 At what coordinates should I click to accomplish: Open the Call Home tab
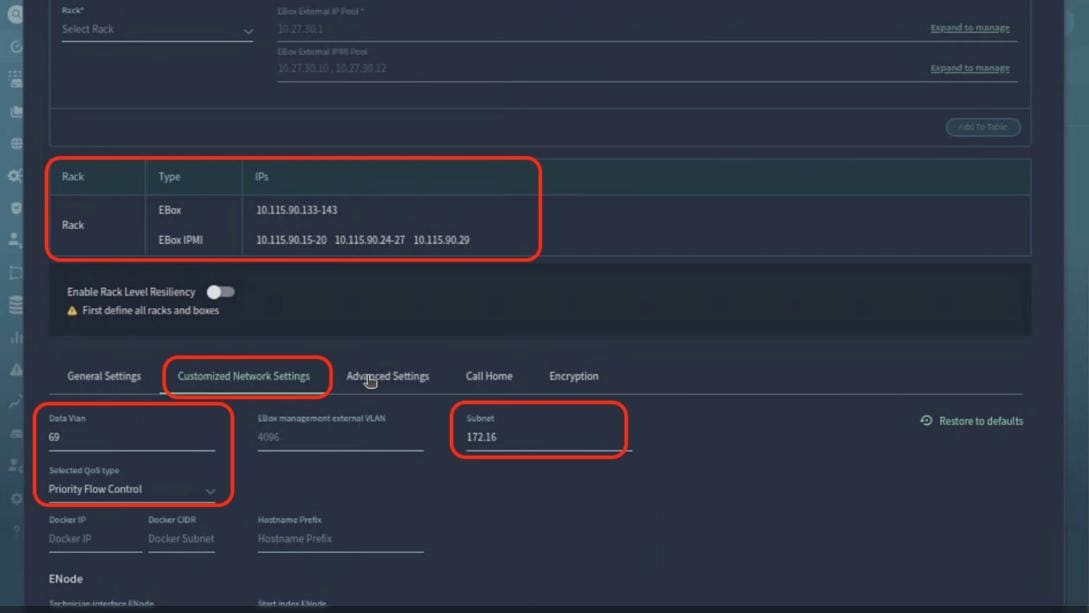488,376
